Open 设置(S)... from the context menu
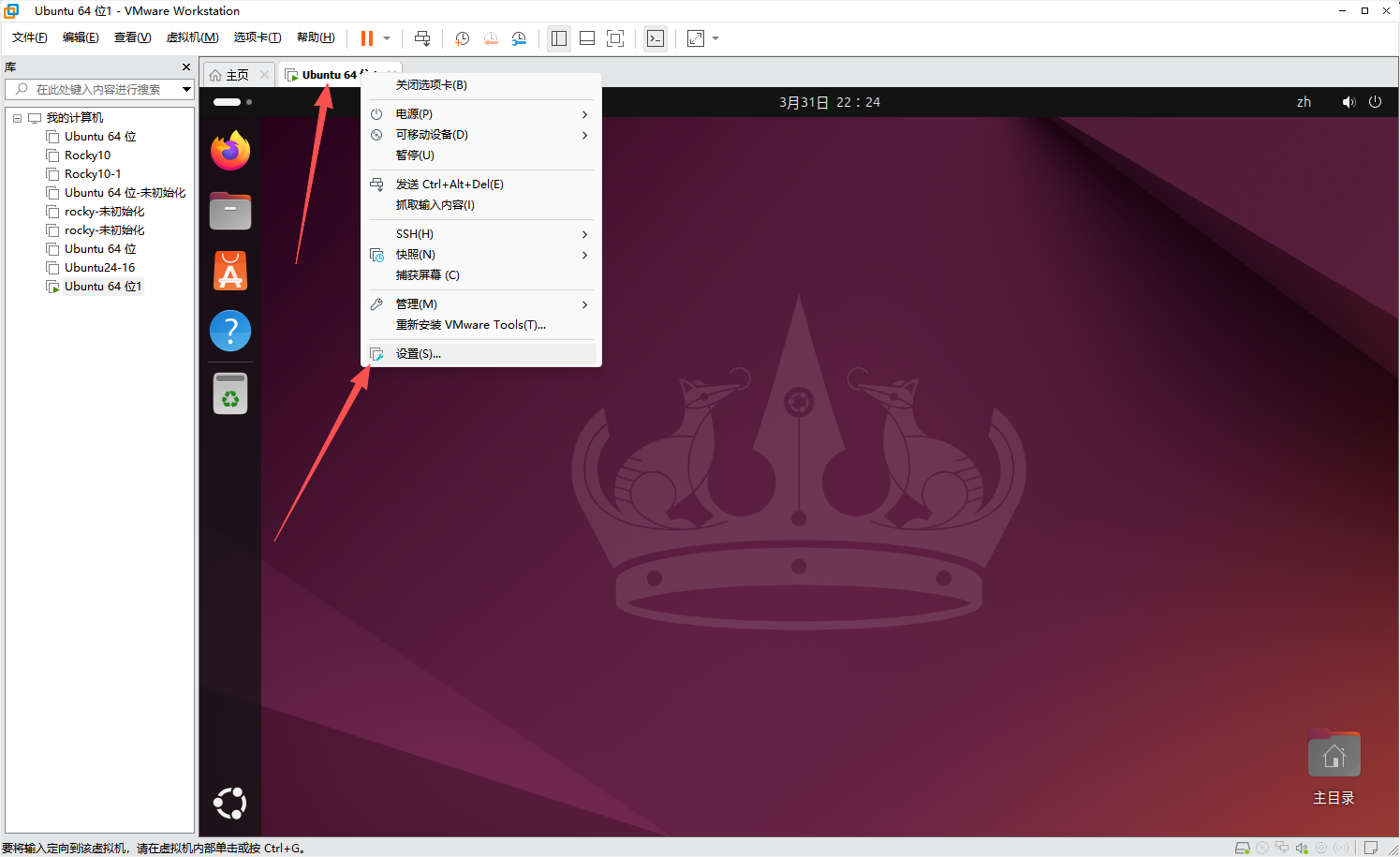Image resolution: width=1400 pixels, height=857 pixels. coord(481,354)
